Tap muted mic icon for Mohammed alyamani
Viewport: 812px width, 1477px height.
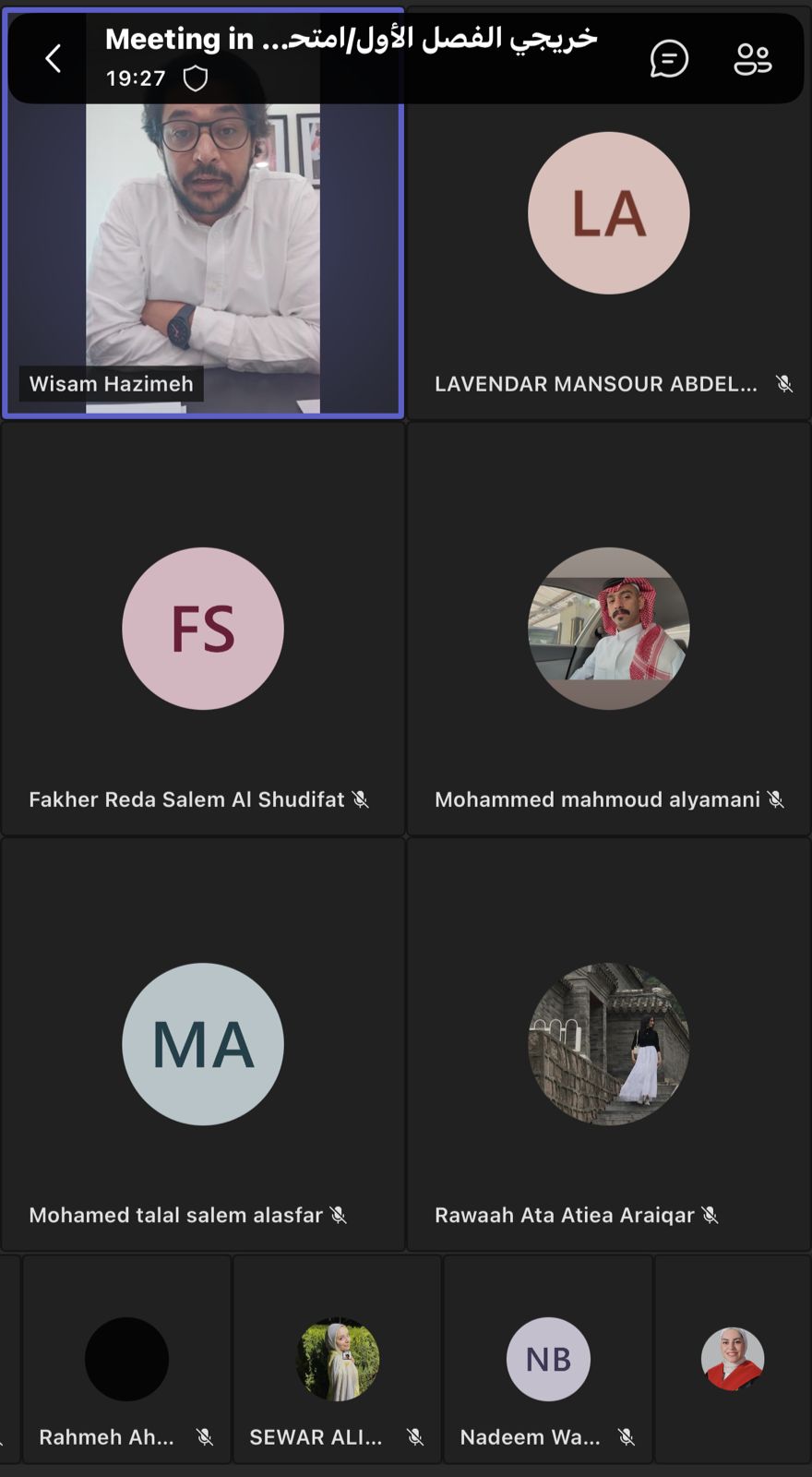(x=776, y=799)
